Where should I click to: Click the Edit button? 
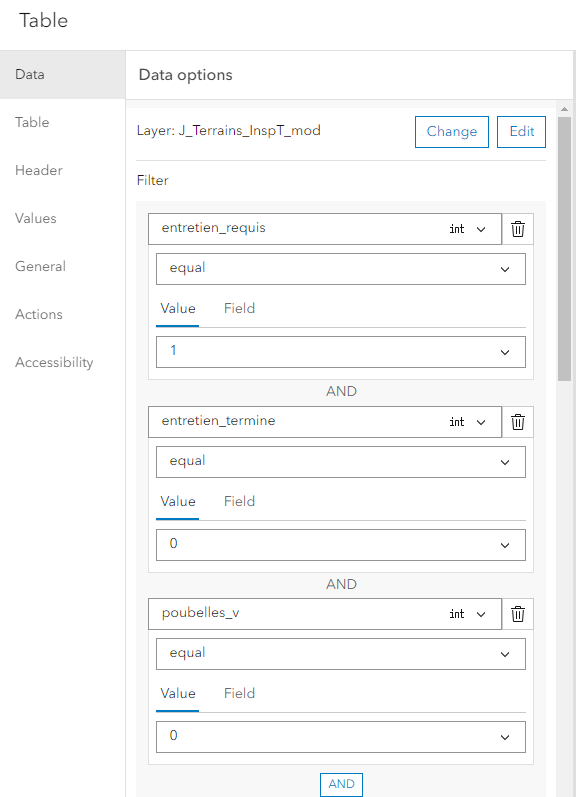521,132
